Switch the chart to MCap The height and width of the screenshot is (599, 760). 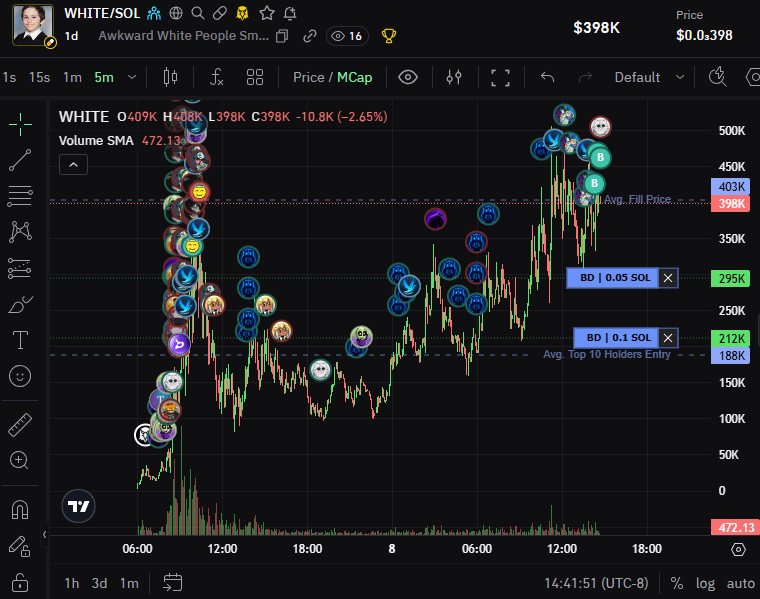click(355, 77)
